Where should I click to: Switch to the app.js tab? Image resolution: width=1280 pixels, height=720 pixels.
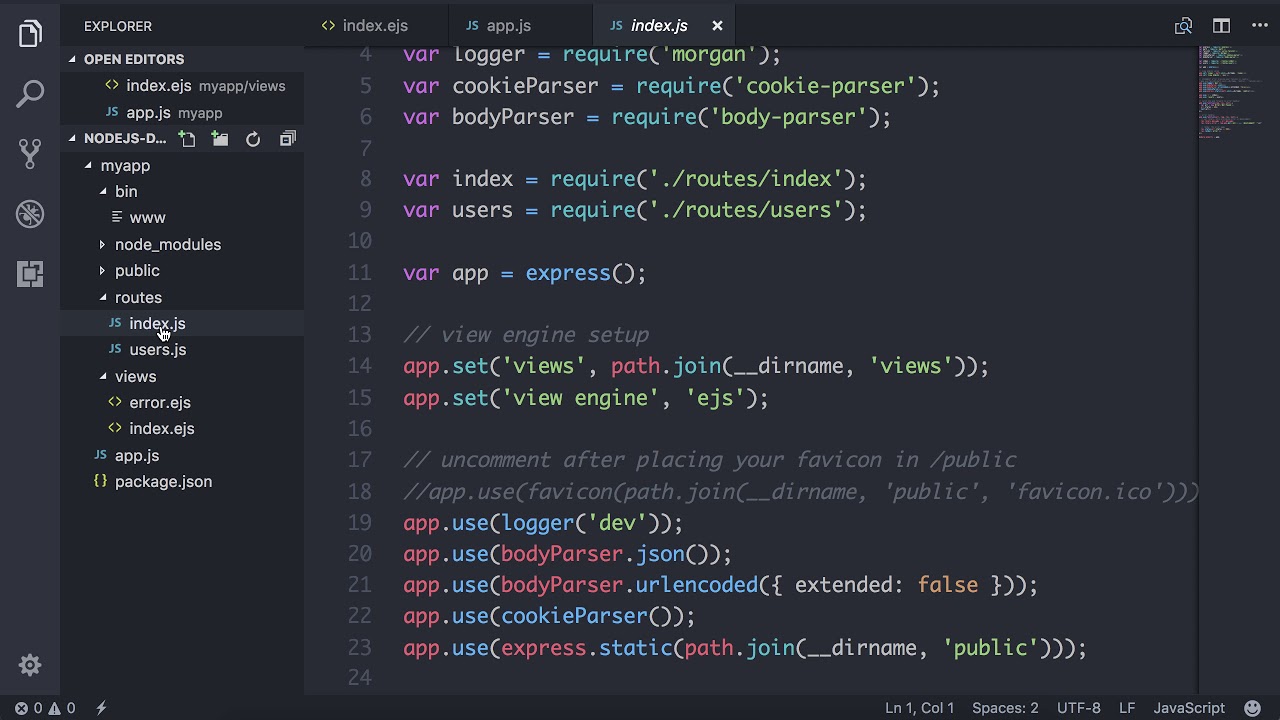508,26
